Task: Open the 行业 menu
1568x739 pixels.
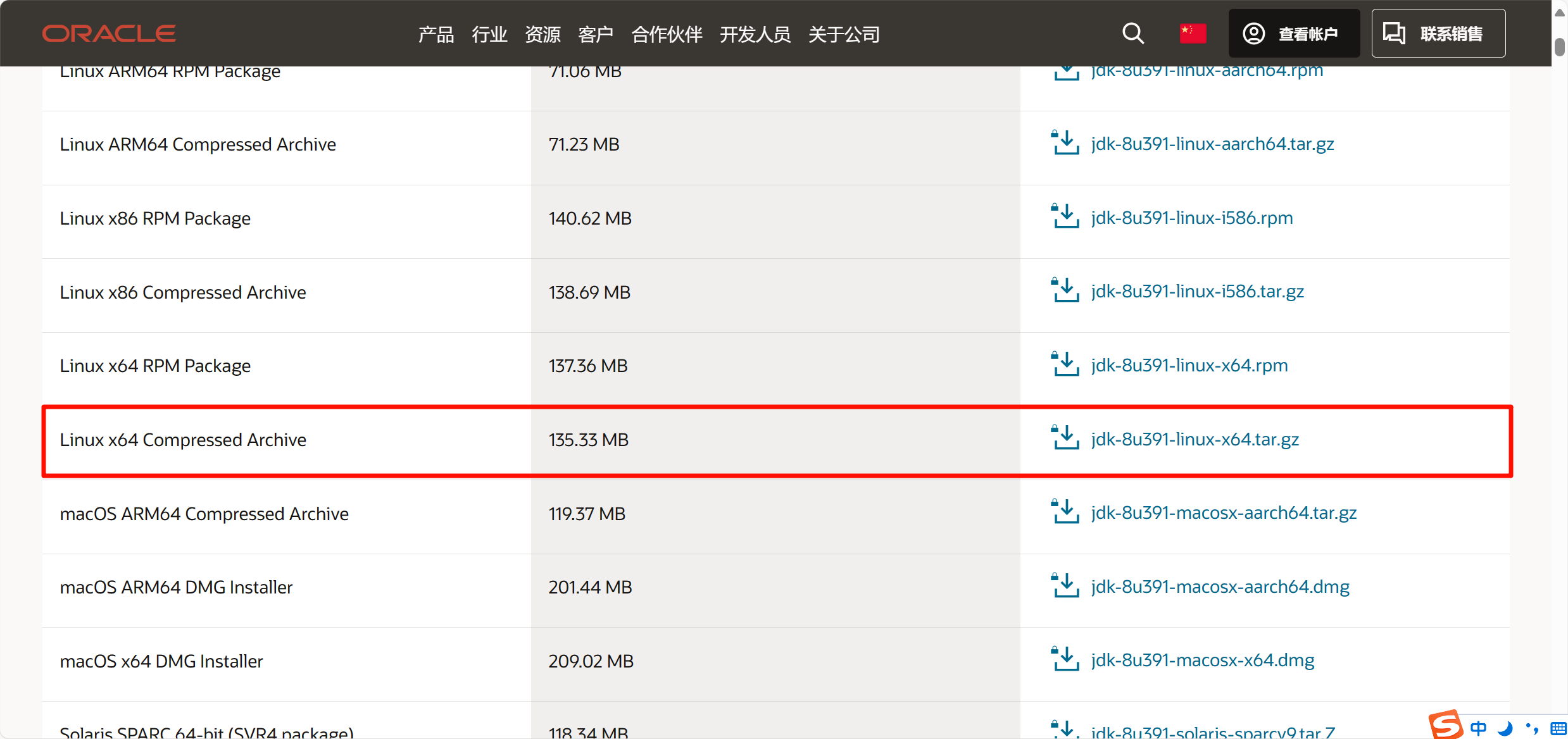Action: 489,34
